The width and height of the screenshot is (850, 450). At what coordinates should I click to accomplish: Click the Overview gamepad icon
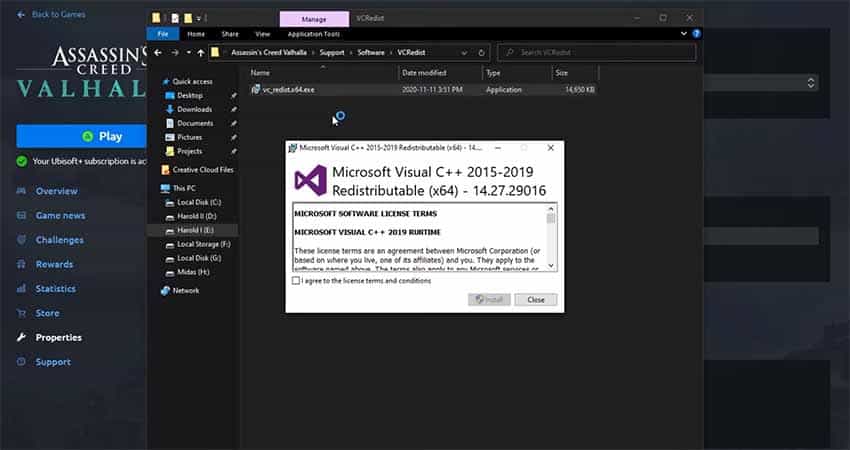(x=21, y=191)
